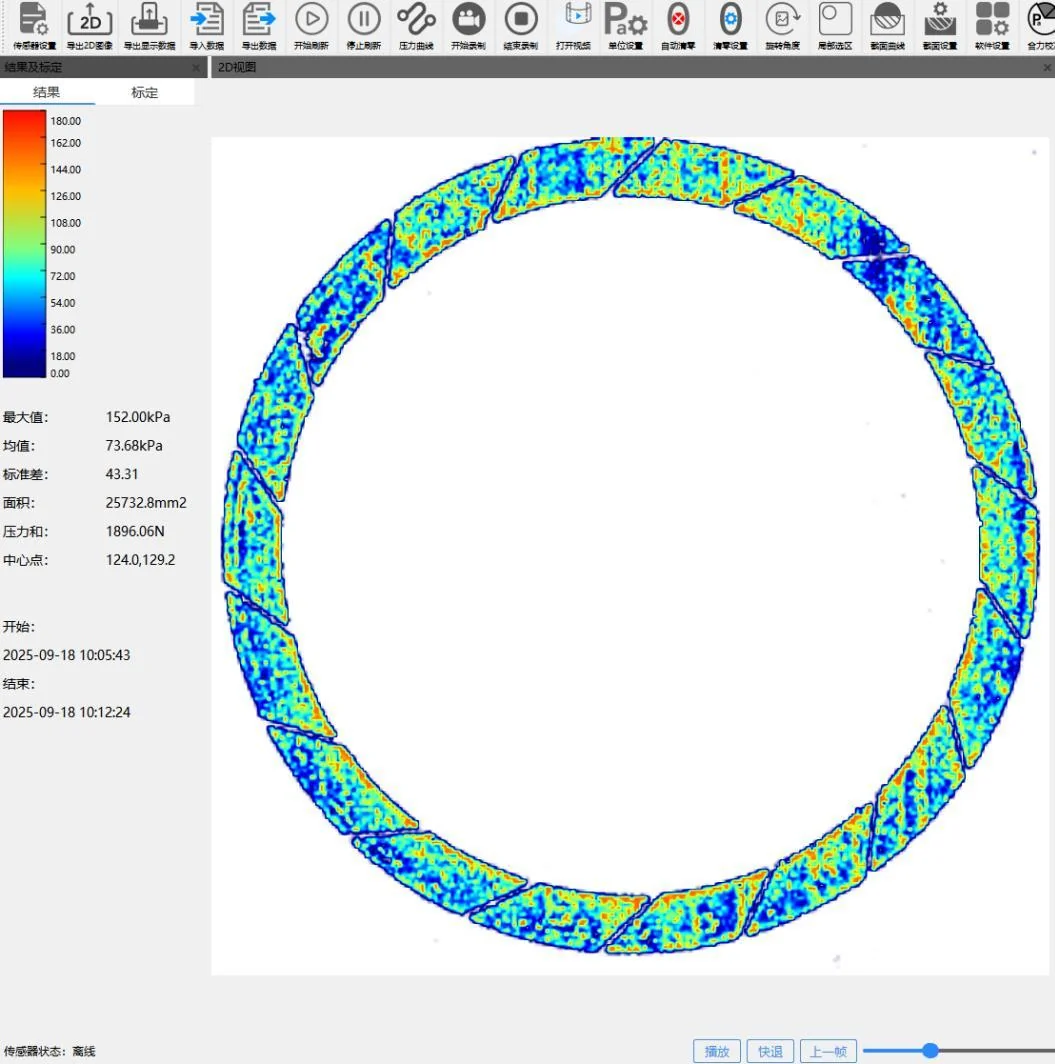Screen dimensions: 1055x1064
Task: Start refreshing with 开始刷新
Action: [x=311, y=26]
